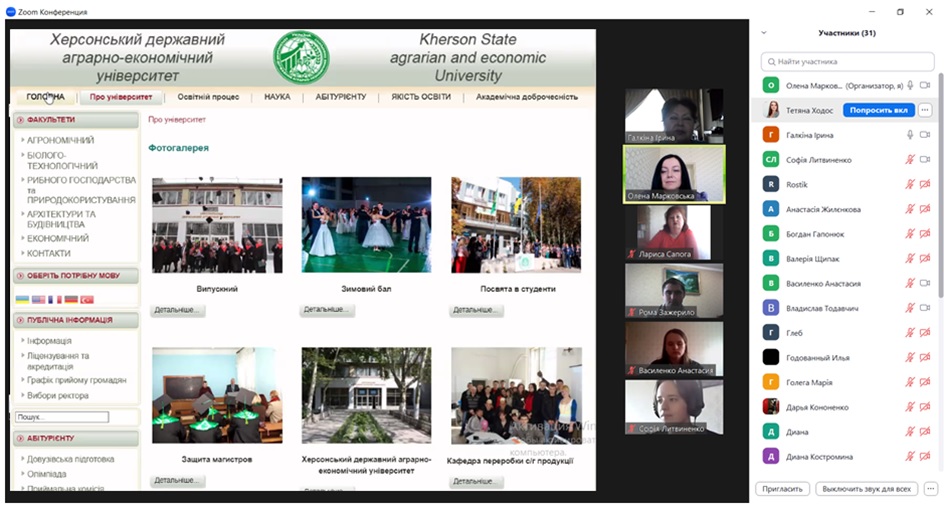Open НАУКА menu tab
Screen dimensions: 944x505
(277, 96)
